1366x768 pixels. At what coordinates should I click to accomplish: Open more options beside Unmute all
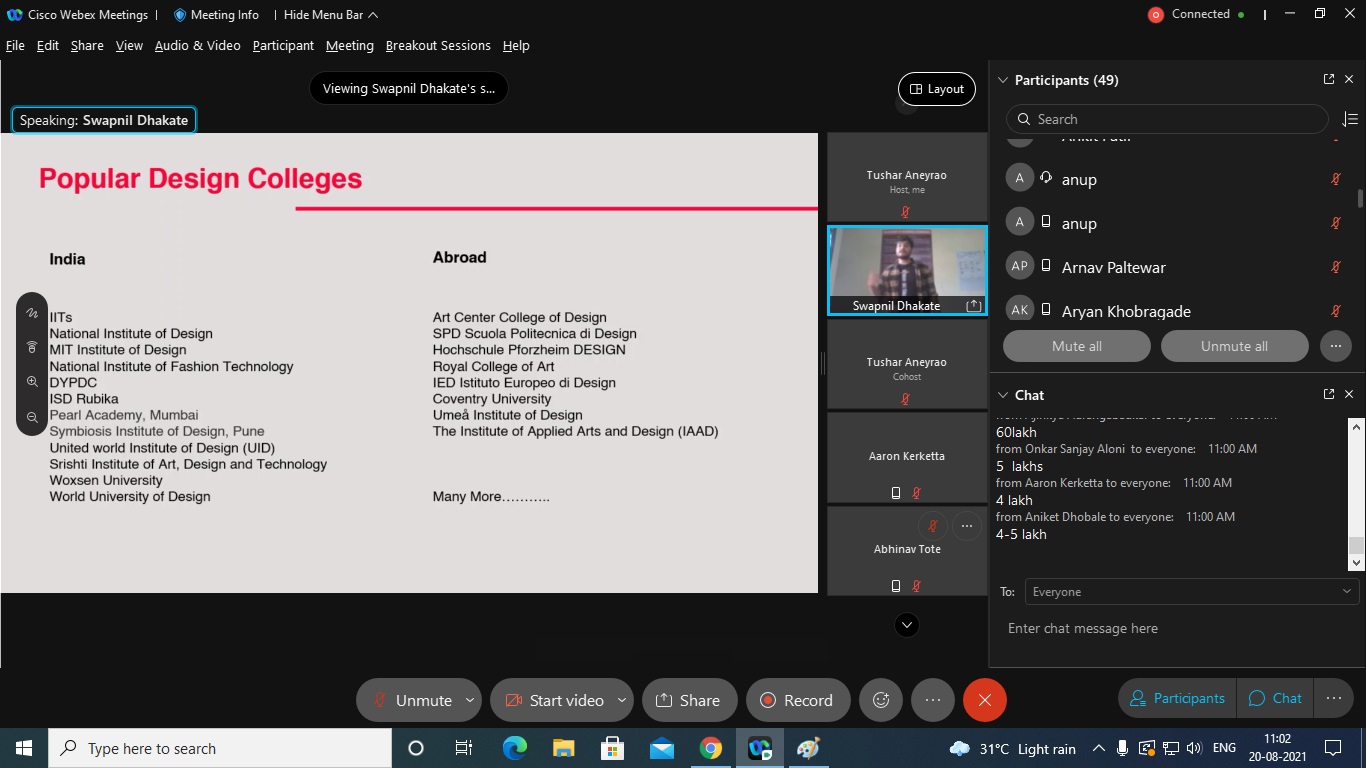pos(1336,346)
